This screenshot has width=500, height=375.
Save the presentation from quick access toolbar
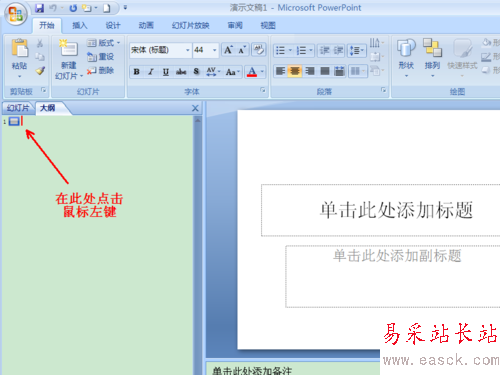click(40, 8)
